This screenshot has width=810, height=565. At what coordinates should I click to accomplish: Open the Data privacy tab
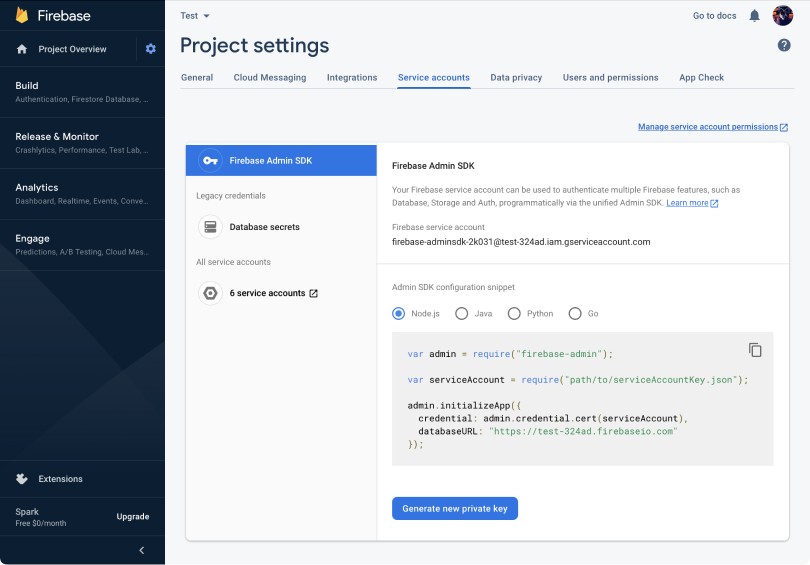coord(516,77)
